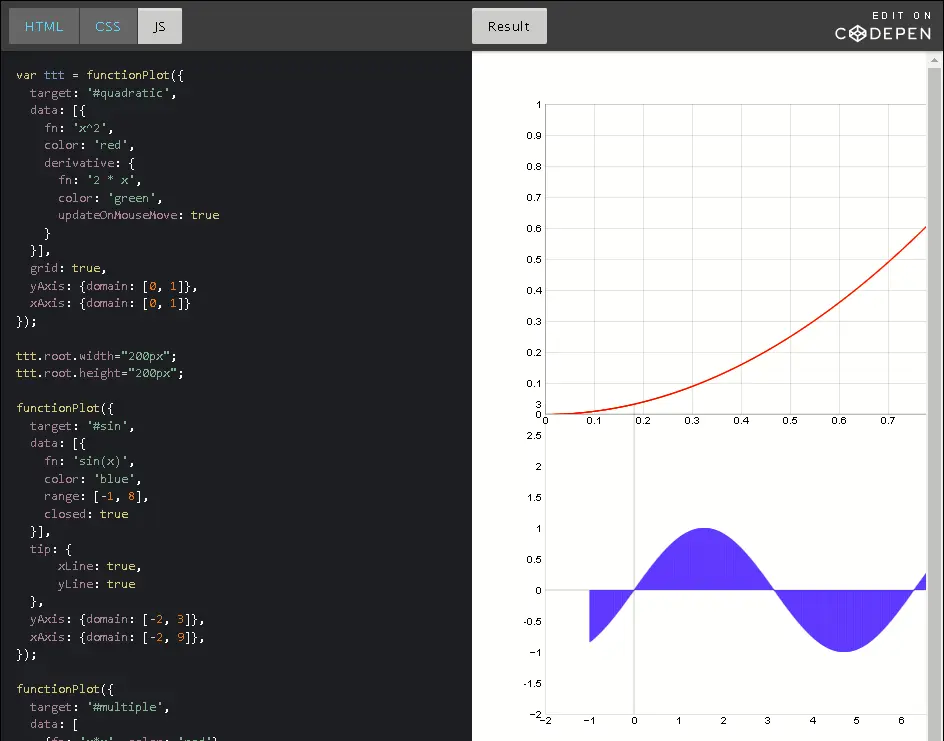Click the code line "target: '#multiple',"
The image size is (944, 741).
click(99, 707)
